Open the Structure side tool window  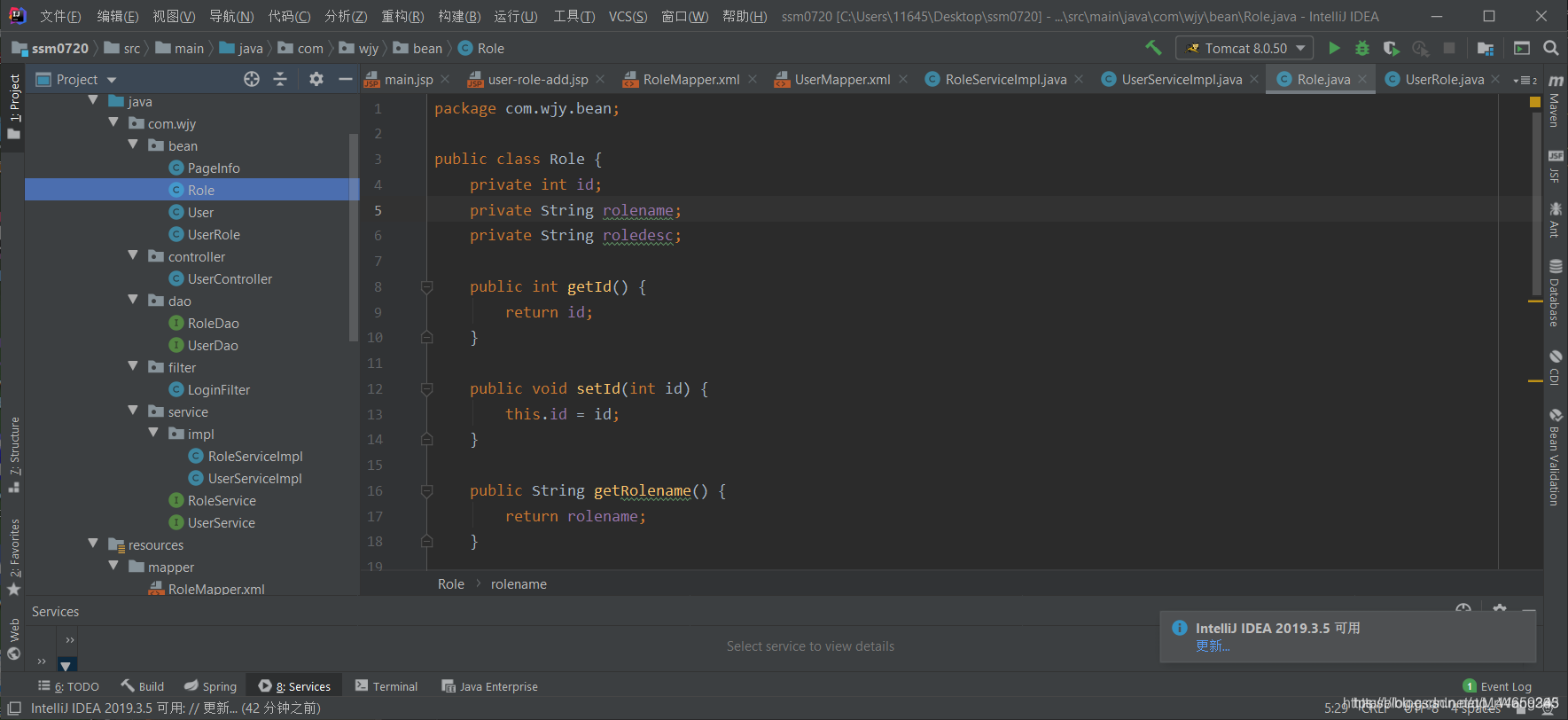coord(13,454)
